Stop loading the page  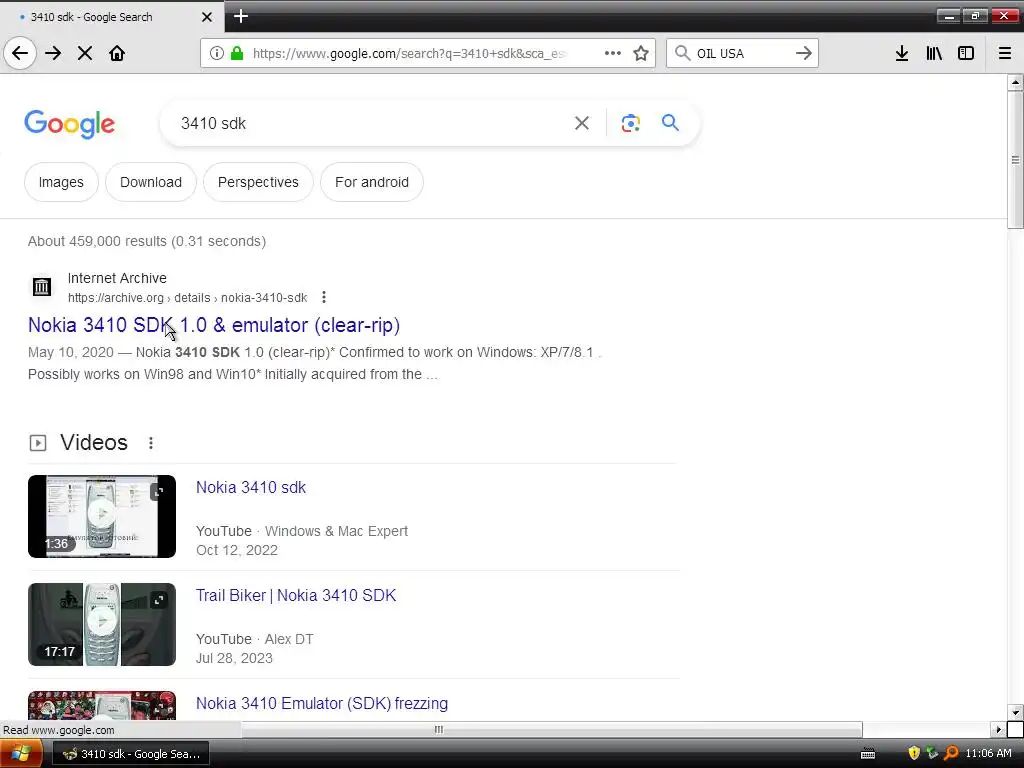[85, 53]
